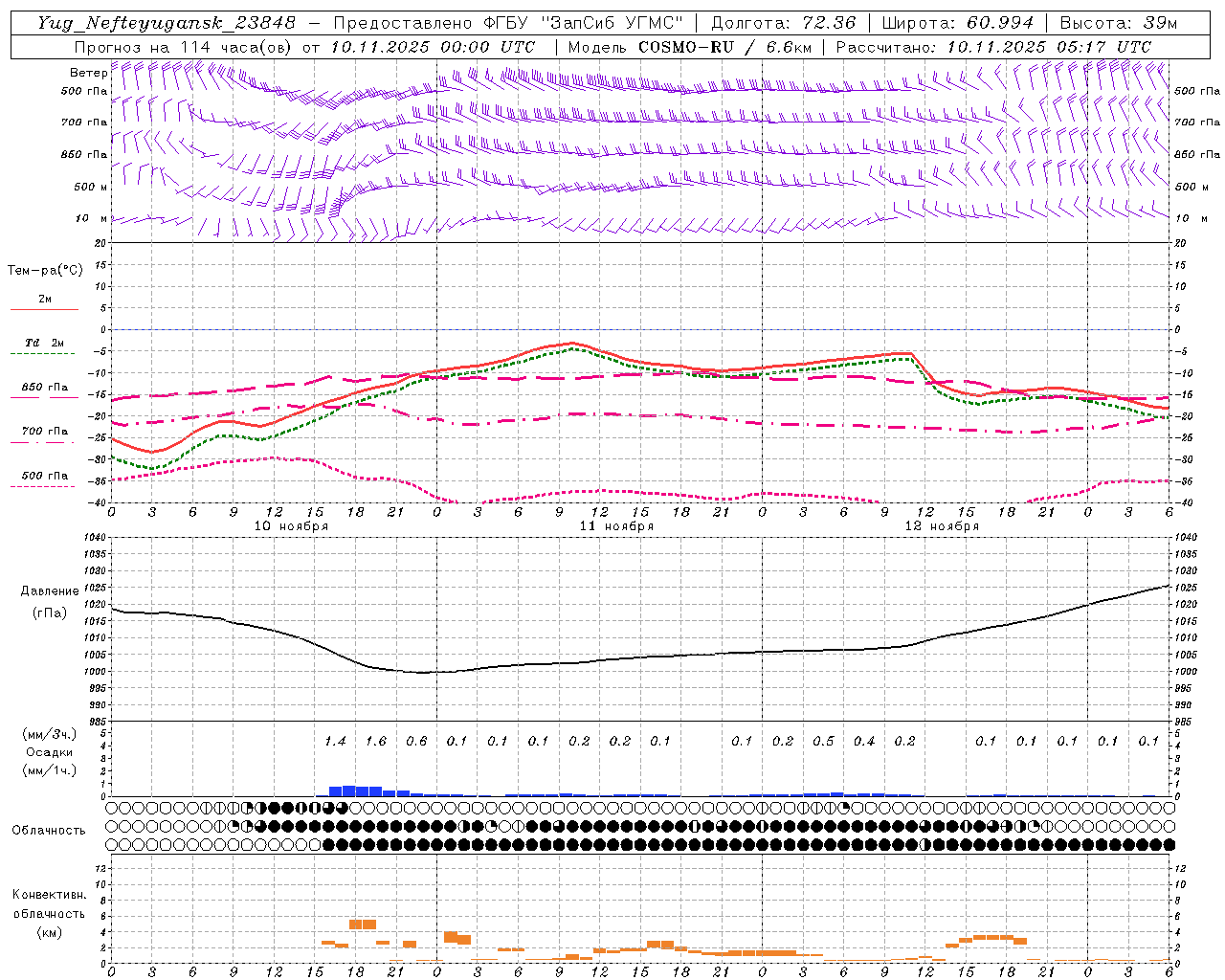1225x980 pixels.
Task: Click the '(км)' unit under convective cloudiness
Action: [50, 932]
